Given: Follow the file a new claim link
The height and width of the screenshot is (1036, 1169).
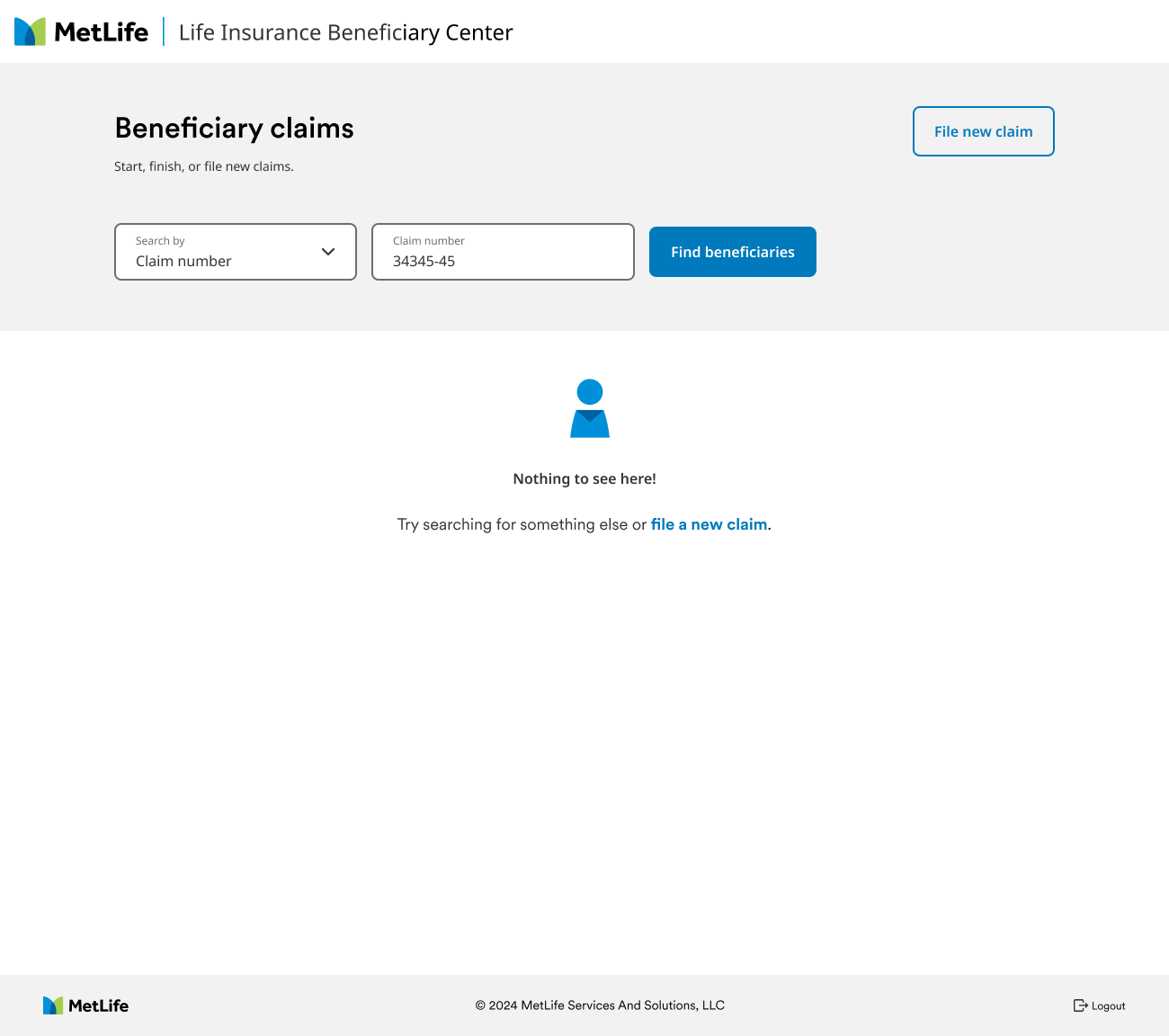Looking at the screenshot, I should click(709, 524).
